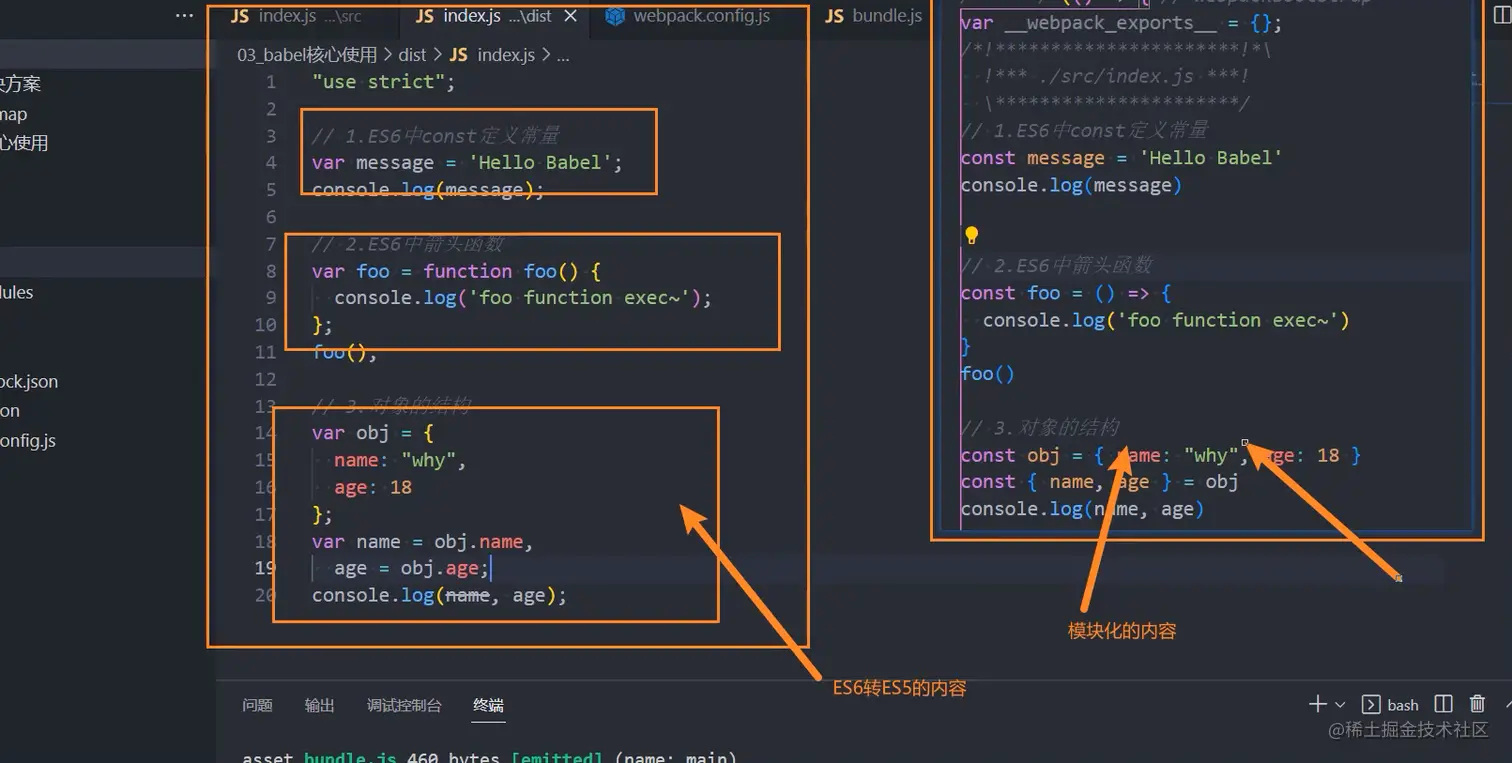This screenshot has width=1512, height=763.
Task: Expand the breadcrumb trailing ellipsis symbol list
Action: point(562,55)
